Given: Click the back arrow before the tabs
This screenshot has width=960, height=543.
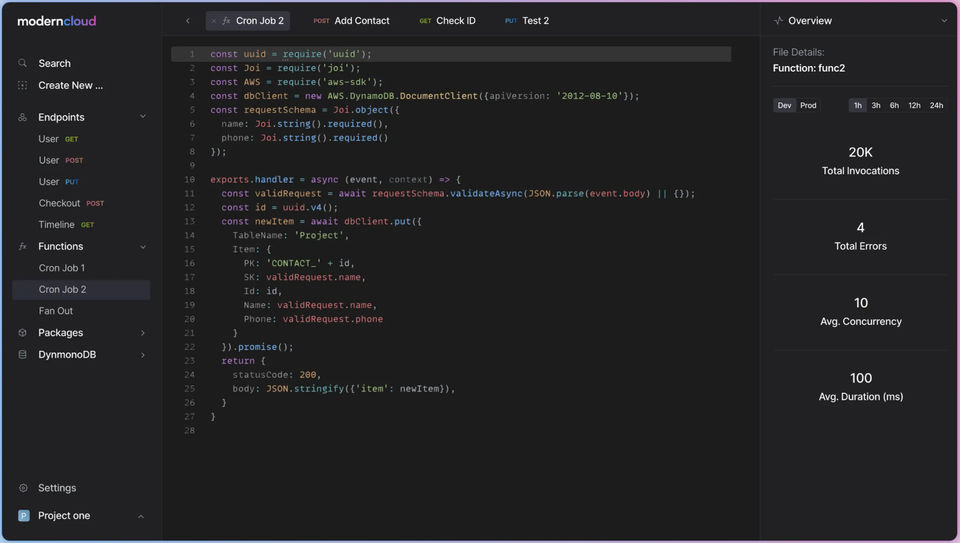Looking at the screenshot, I should coord(188,21).
